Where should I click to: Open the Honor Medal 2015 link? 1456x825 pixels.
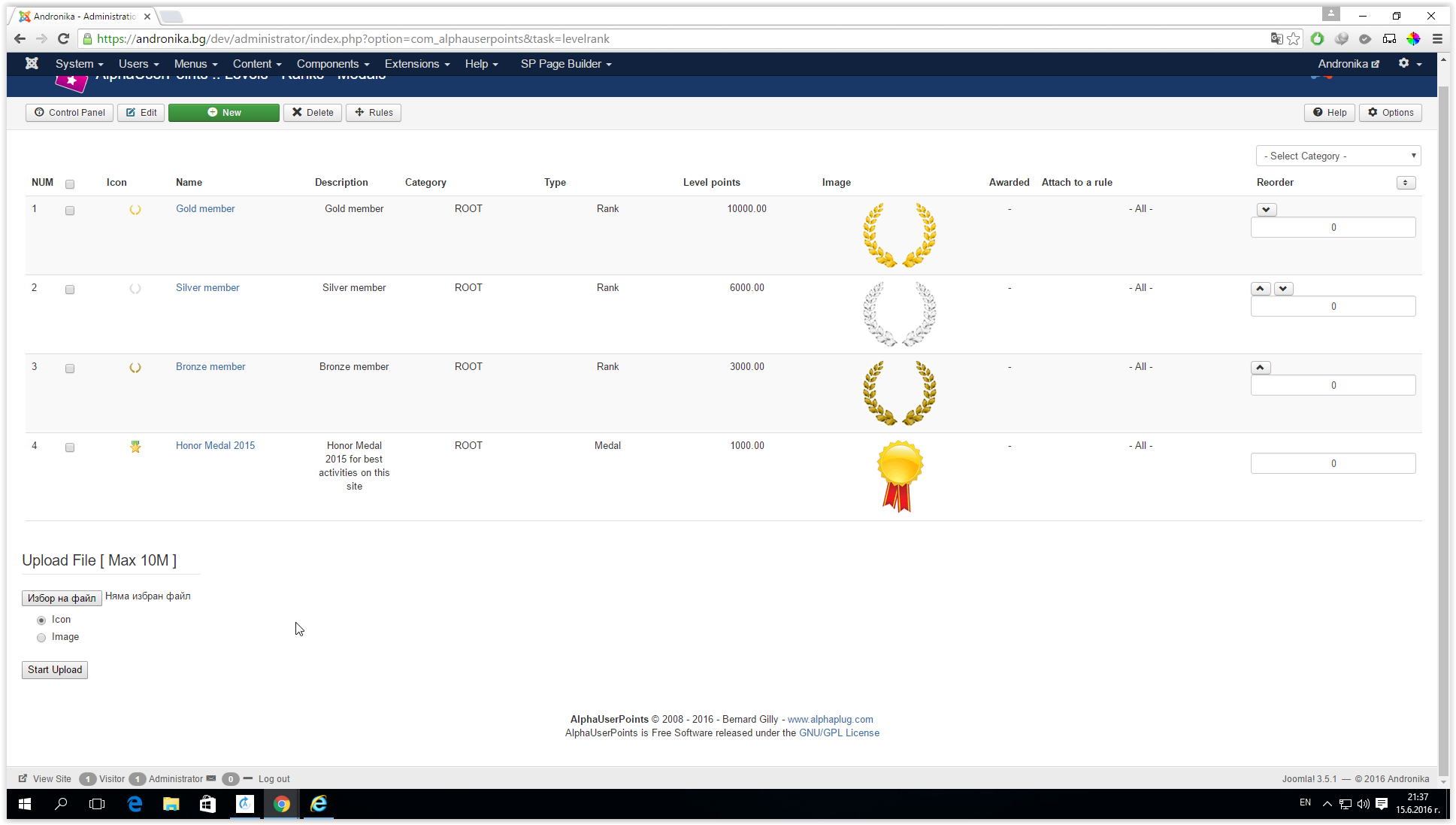pos(215,445)
